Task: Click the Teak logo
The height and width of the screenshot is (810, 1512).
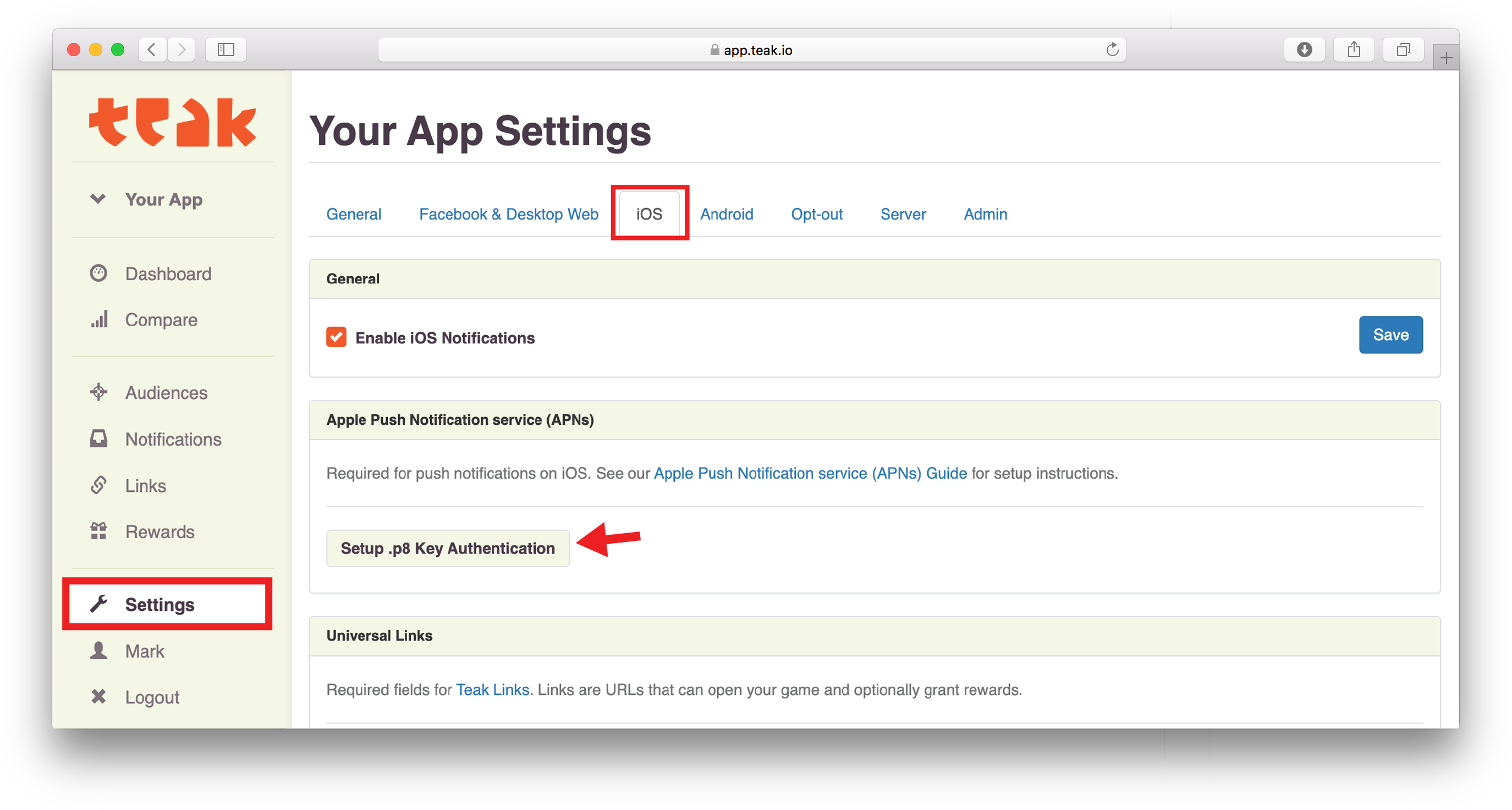Action: pos(172,122)
